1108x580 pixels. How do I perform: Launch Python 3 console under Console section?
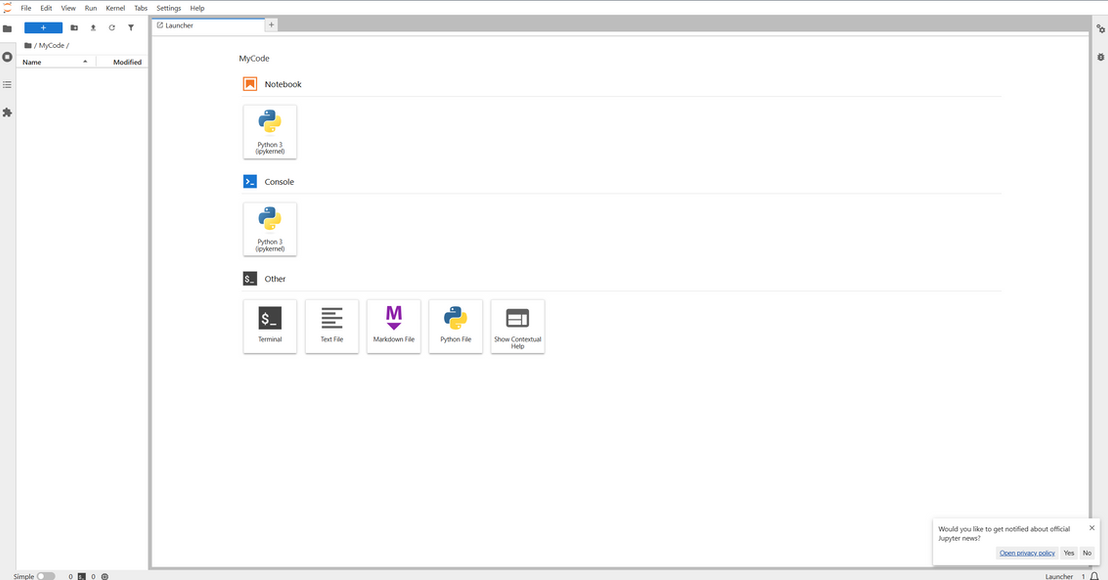point(270,229)
